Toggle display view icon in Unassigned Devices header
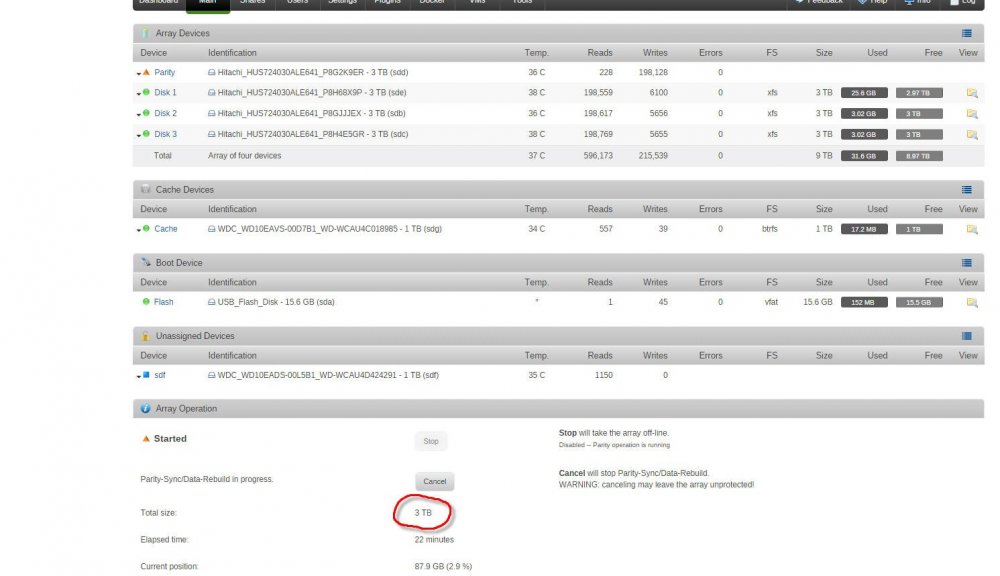 [x=967, y=336]
